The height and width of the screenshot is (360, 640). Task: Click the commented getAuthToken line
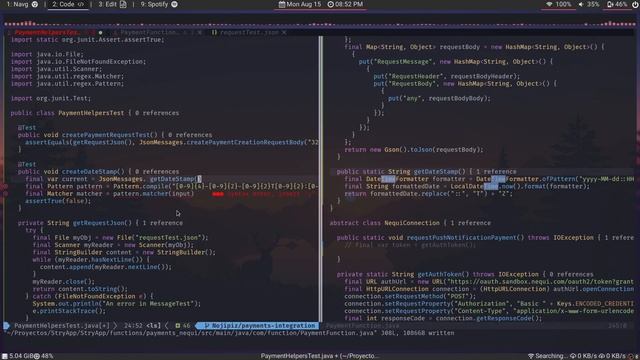(410, 245)
